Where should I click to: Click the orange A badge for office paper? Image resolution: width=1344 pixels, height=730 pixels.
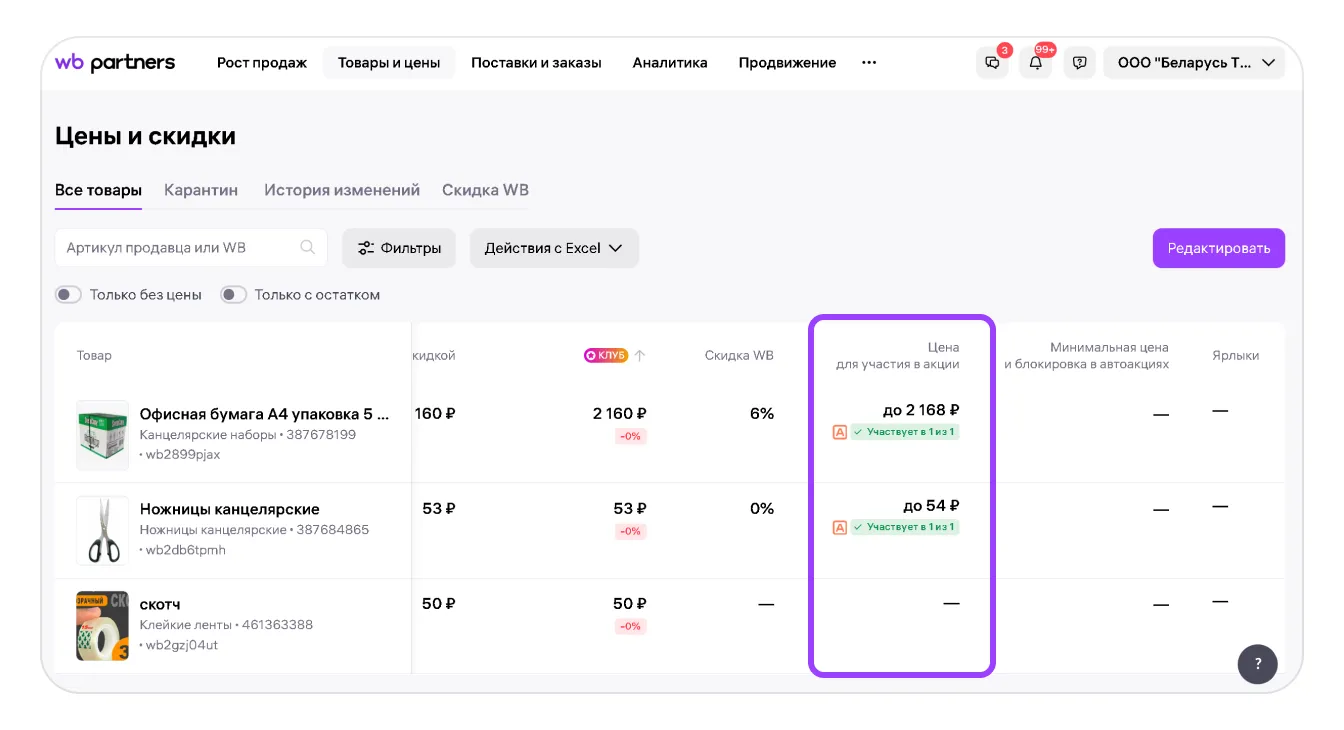click(840, 432)
